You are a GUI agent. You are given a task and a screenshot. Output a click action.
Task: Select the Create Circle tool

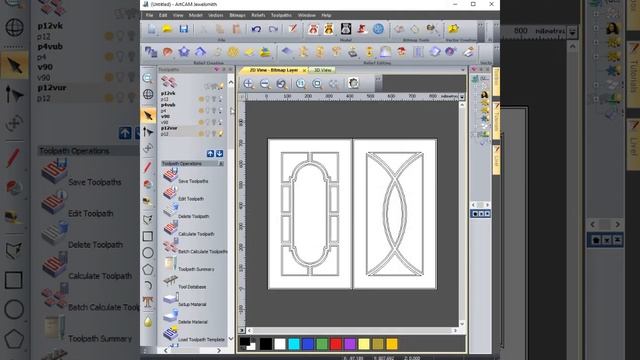click(x=148, y=253)
